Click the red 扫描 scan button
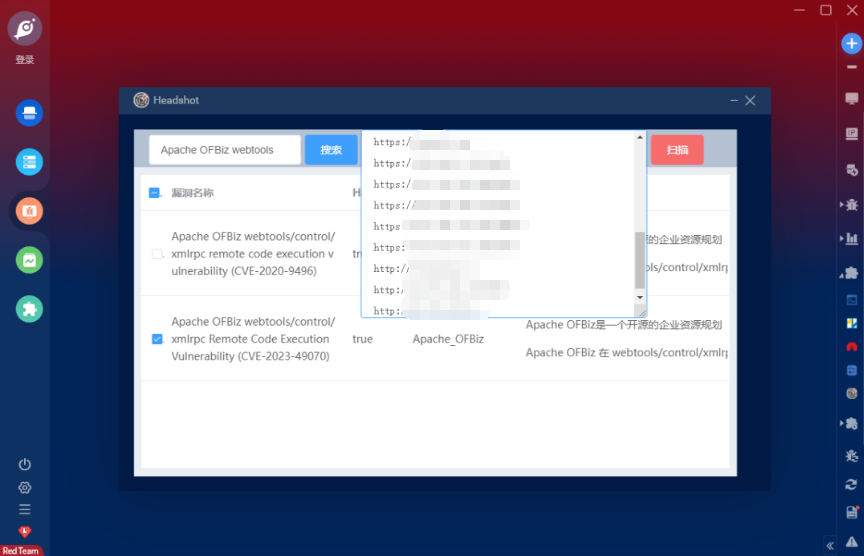The height and width of the screenshot is (556, 864). [677, 150]
